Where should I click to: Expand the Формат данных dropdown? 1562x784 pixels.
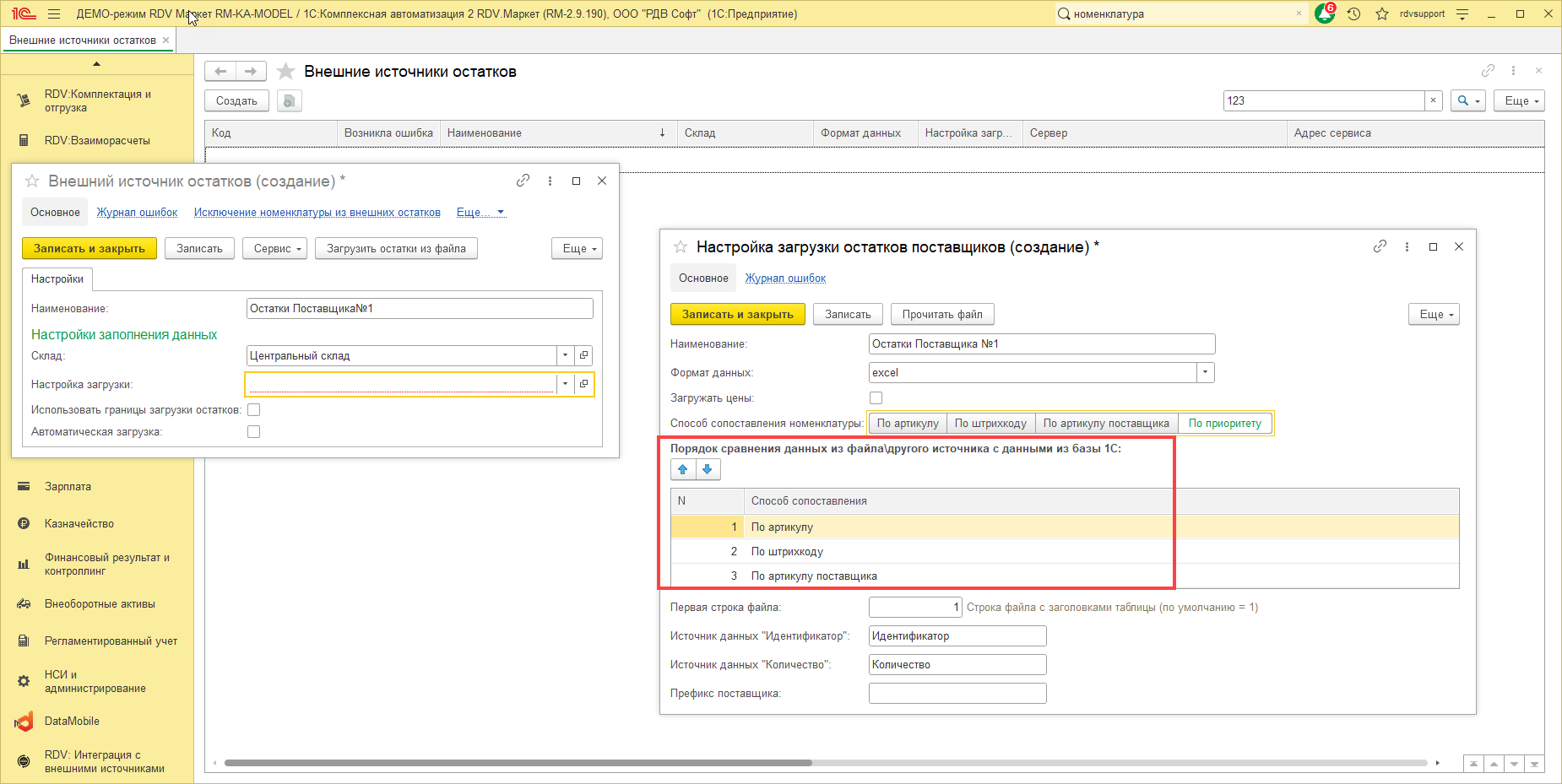[1205, 373]
